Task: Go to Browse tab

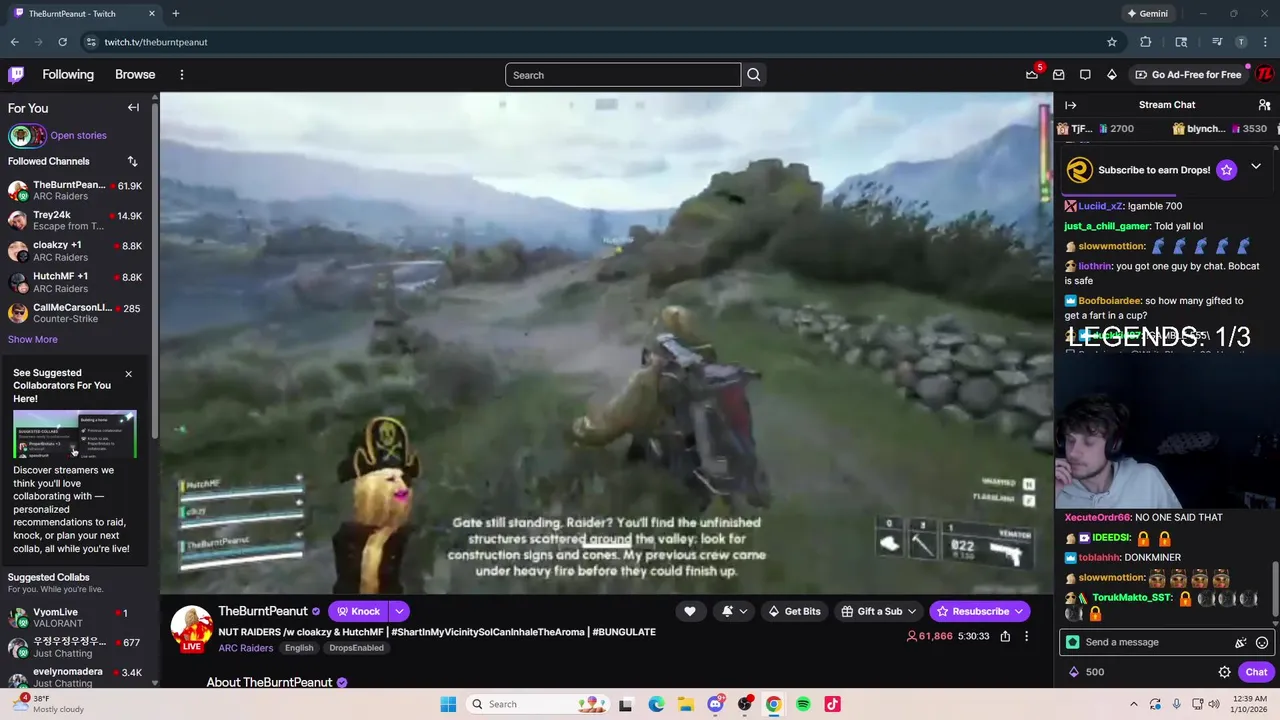Action: coord(135,74)
